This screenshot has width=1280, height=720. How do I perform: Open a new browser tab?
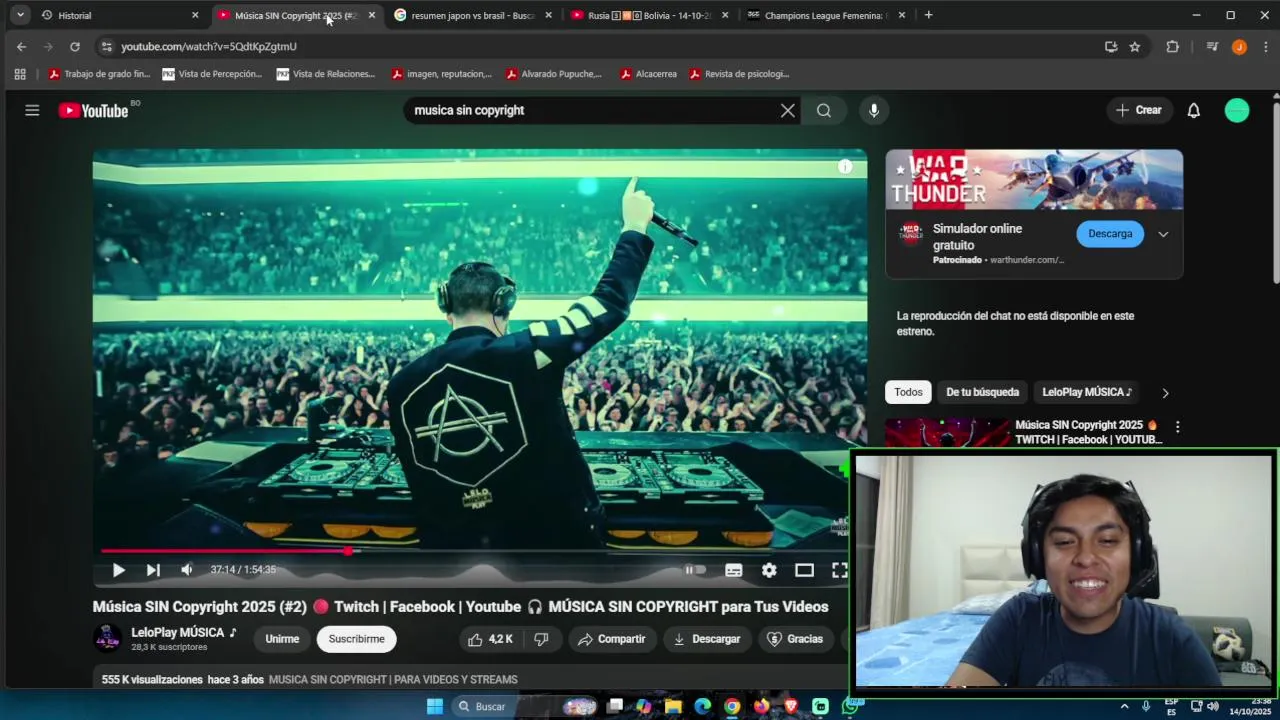pos(928,15)
